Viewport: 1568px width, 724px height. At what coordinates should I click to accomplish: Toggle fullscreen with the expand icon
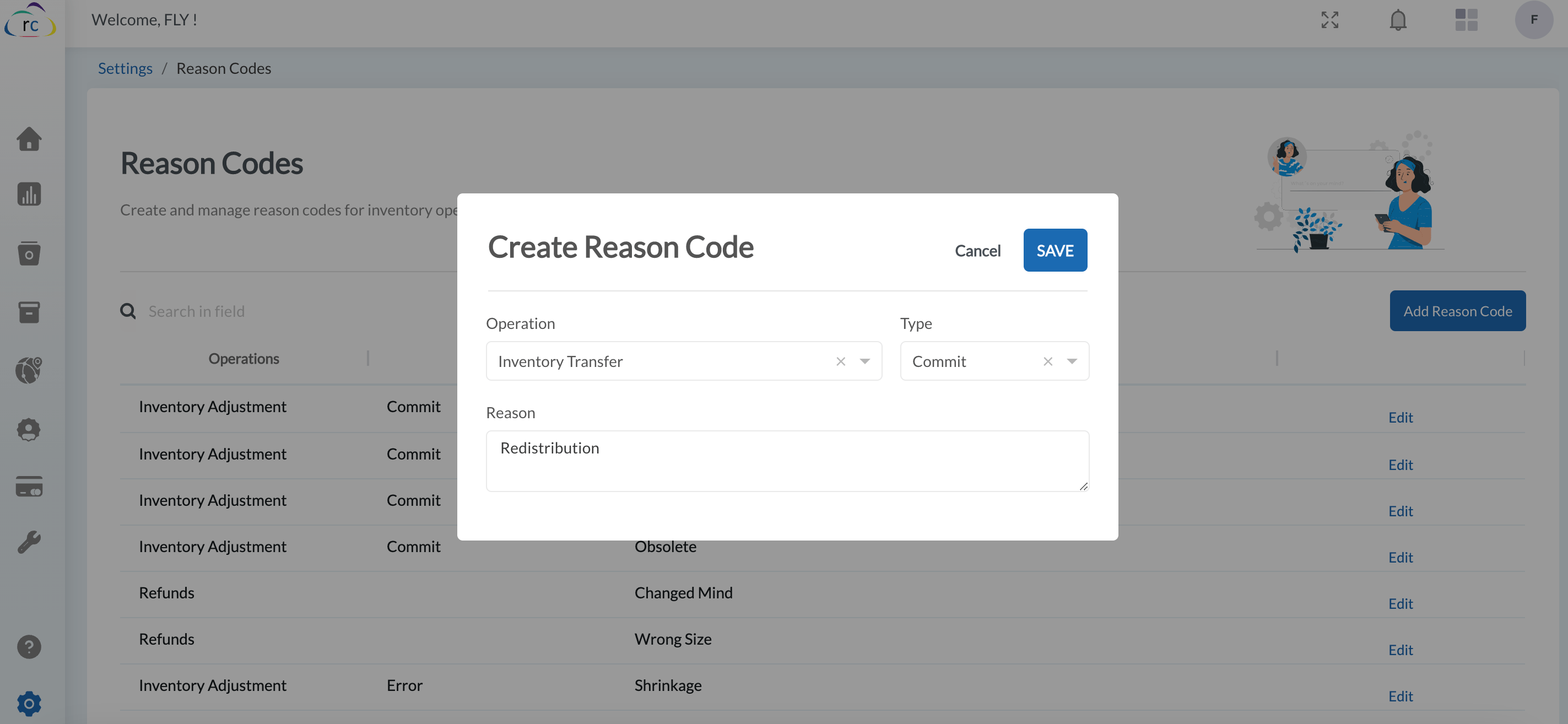point(1329,20)
